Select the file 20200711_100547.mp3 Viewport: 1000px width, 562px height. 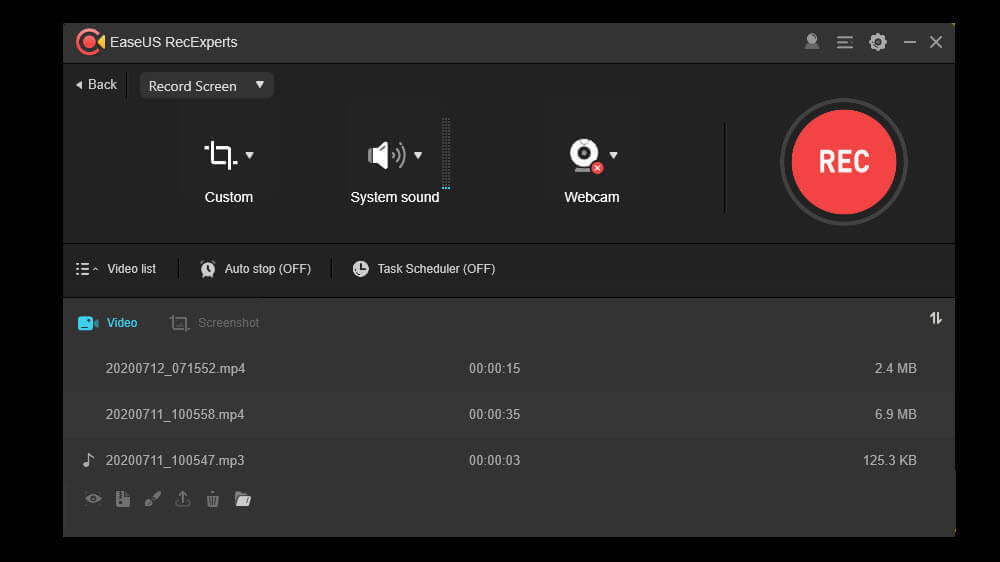point(509,461)
